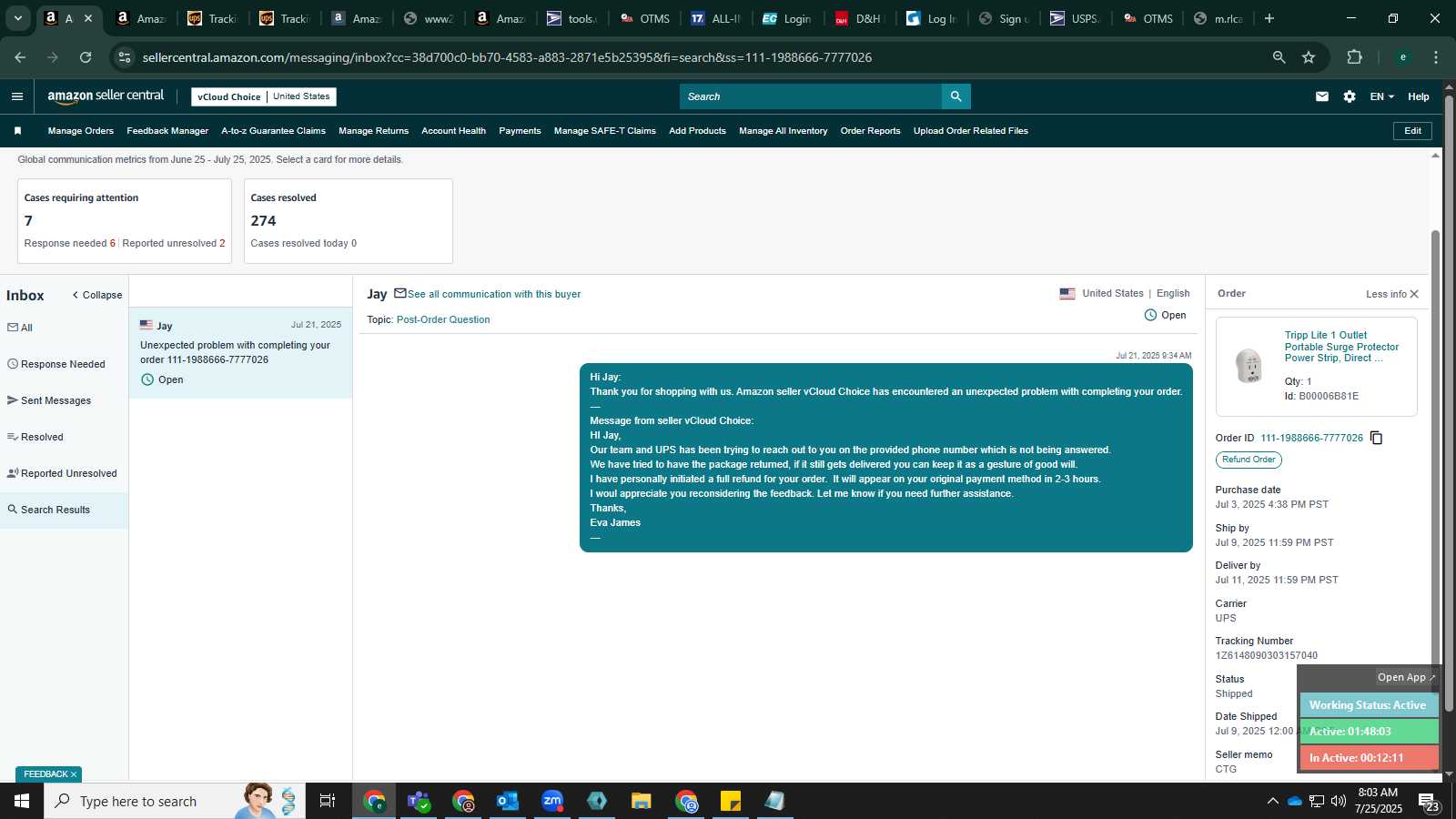View site information icon in address bar
Image resolution: width=1456 pixels, height=819 pixels.
tap(126, 57)
